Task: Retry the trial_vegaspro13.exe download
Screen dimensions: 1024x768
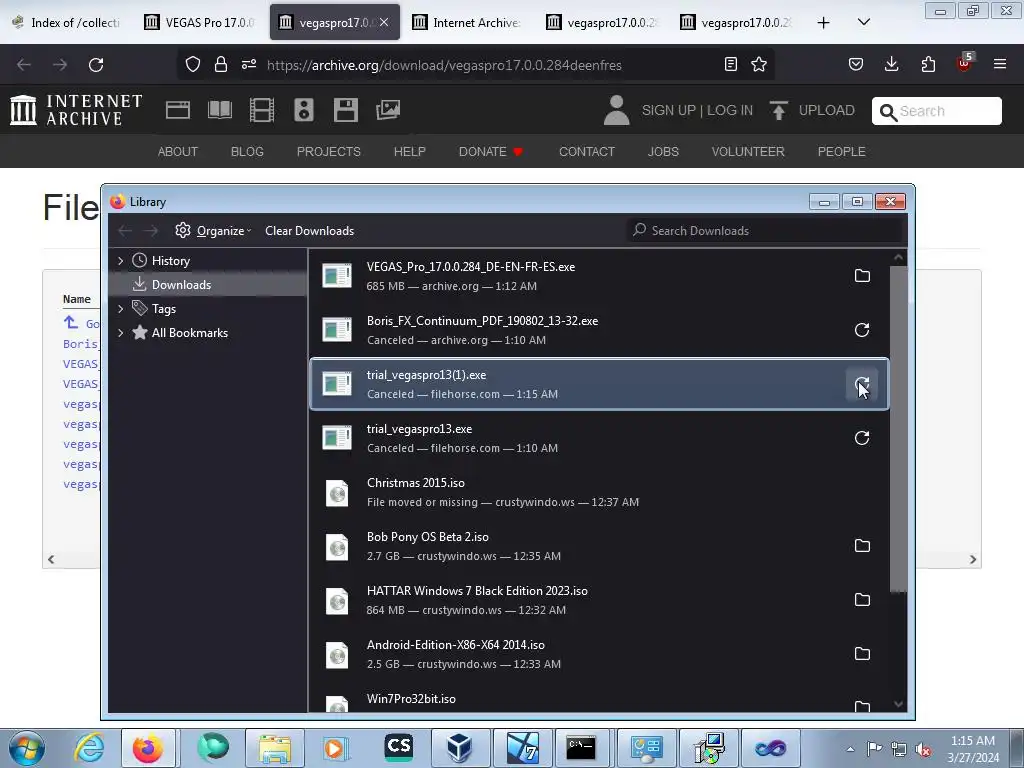Action: [x=862, y=438]
